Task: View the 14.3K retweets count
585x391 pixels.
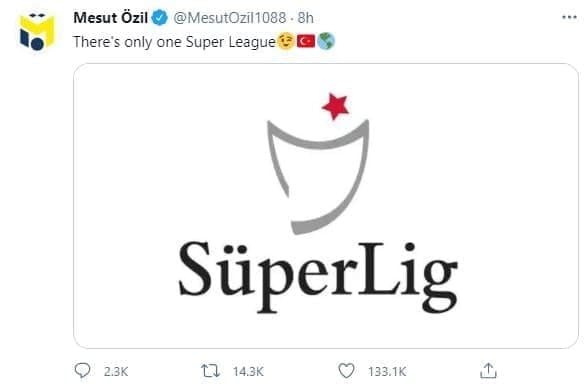Action: click(x=248, y=372)
